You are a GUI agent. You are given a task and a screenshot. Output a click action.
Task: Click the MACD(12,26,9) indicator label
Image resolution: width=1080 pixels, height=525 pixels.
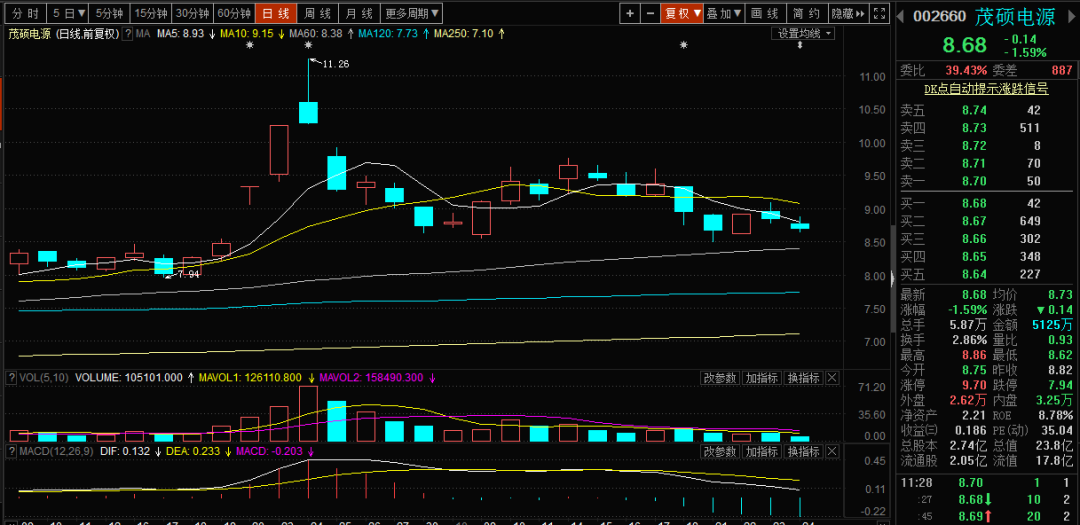pos(54,451)
